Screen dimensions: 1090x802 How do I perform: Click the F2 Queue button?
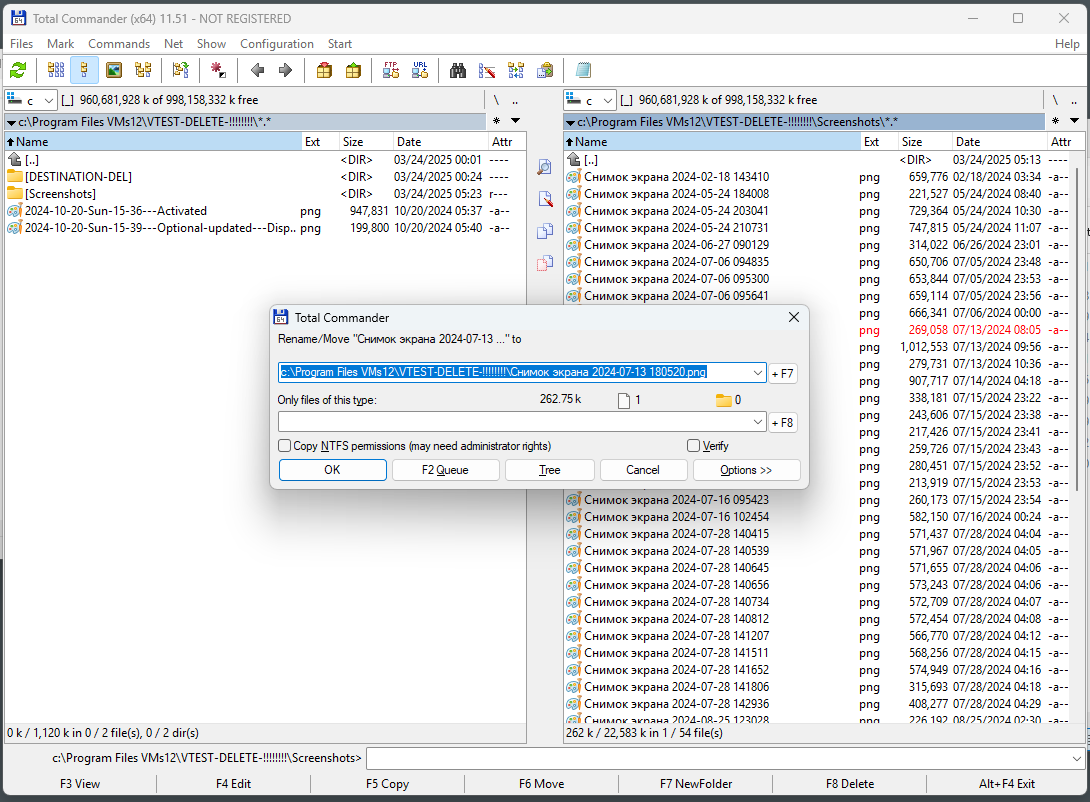point(445,470)
